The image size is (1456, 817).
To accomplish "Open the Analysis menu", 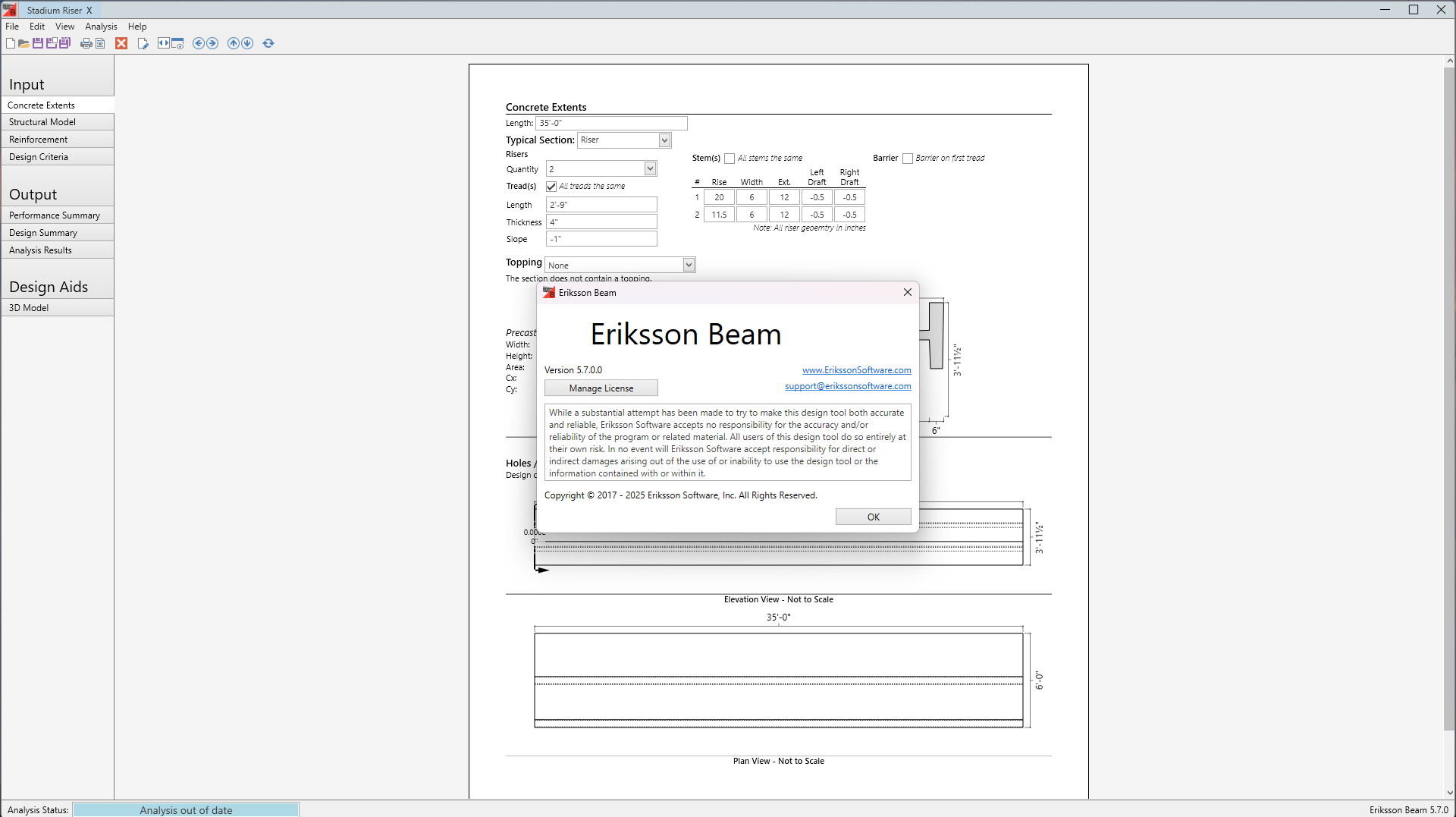I will (101, 26).
